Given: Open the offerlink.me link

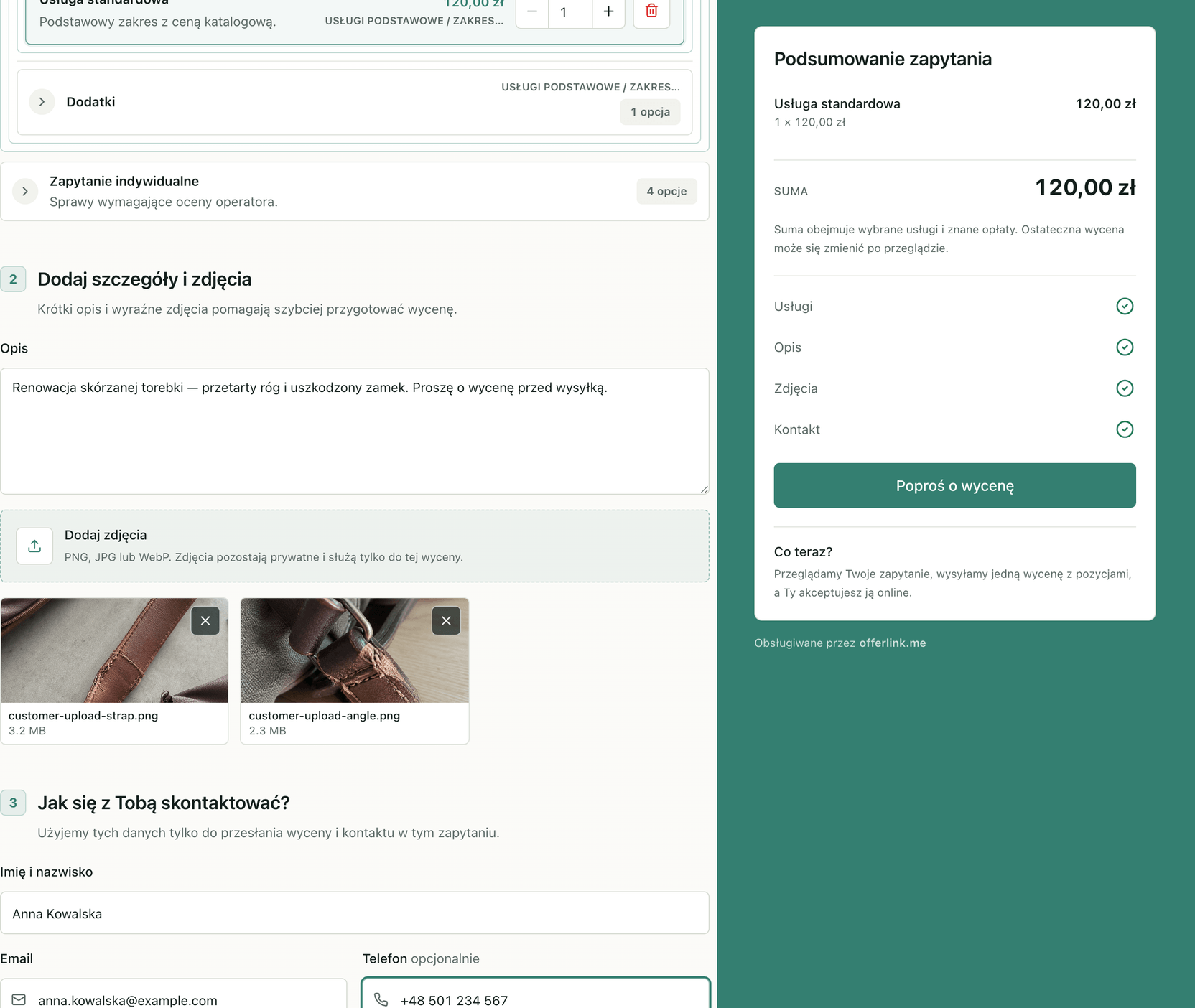Looking at the screenshot, I should coord(893,643).
